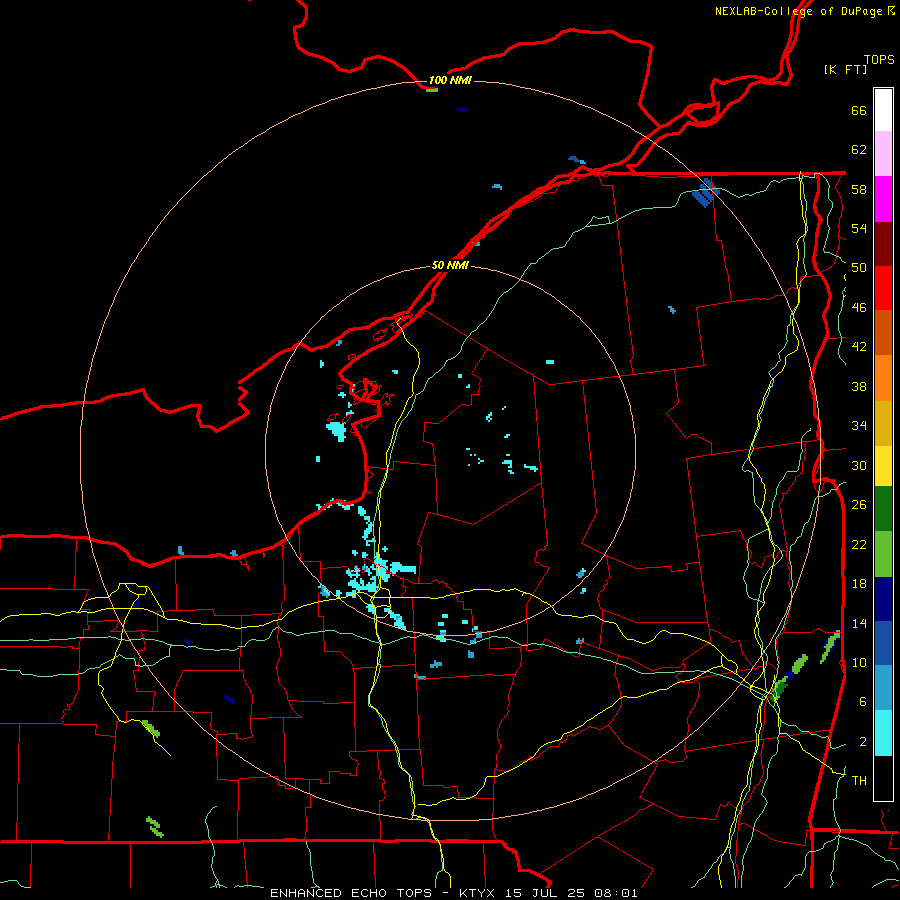This screenshot has height=900, width=900.
Task: Pick the navy blue band on the scale
Action: [x=883, y=599]
